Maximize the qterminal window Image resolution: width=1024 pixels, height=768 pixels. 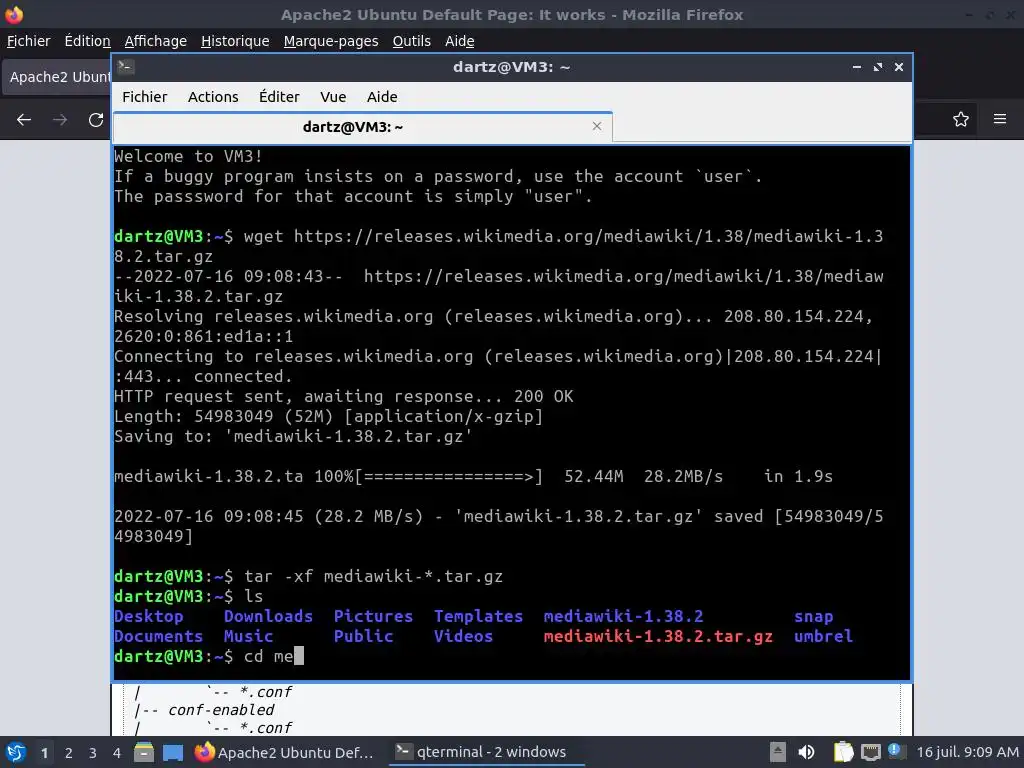coord(878,67)
